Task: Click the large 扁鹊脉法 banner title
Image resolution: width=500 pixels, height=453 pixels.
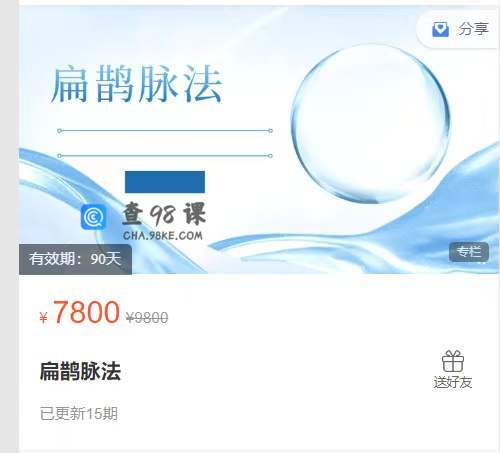Action: point(136,84)
